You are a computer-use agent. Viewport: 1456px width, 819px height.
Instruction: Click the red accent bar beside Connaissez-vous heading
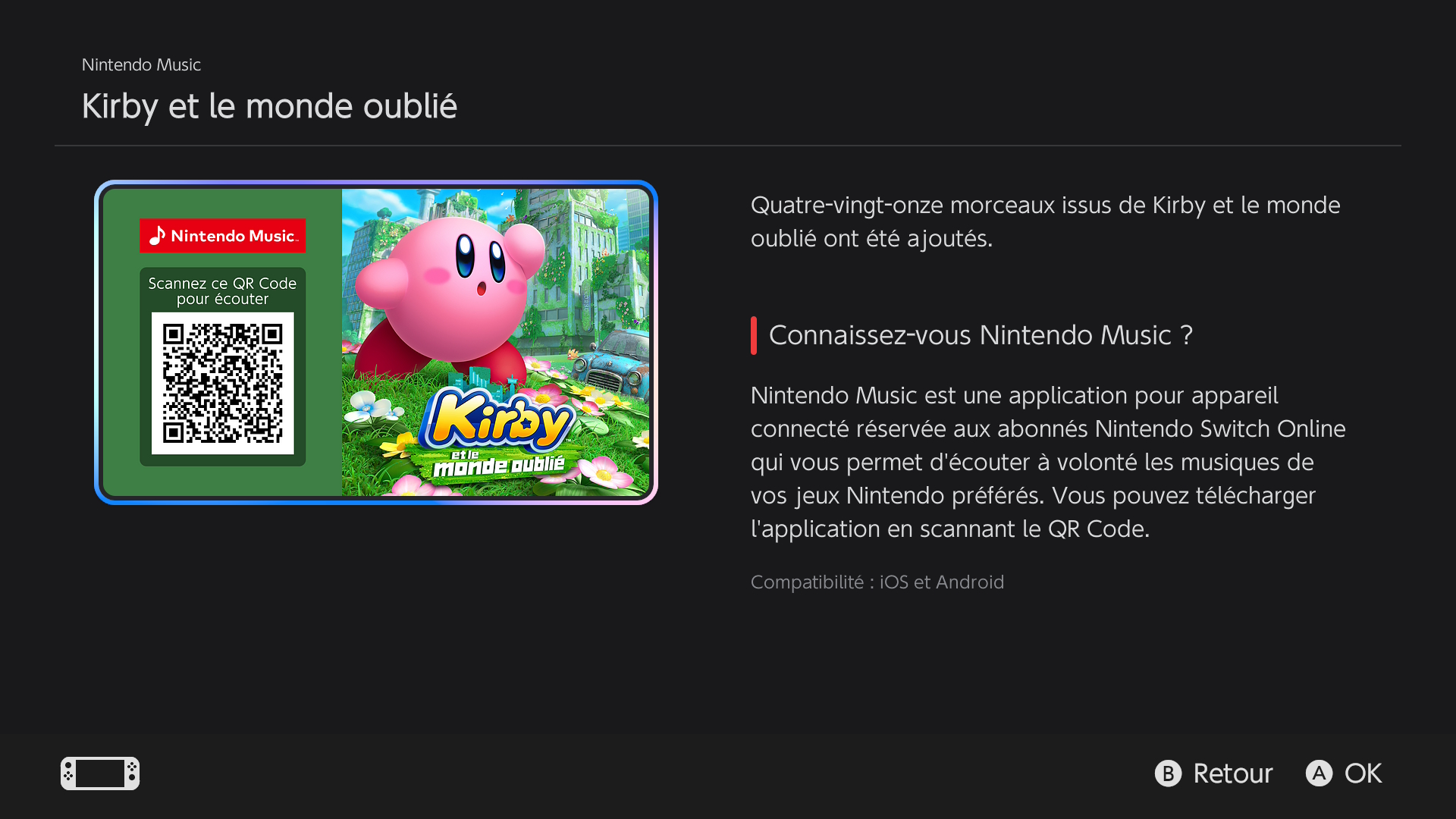754,335
